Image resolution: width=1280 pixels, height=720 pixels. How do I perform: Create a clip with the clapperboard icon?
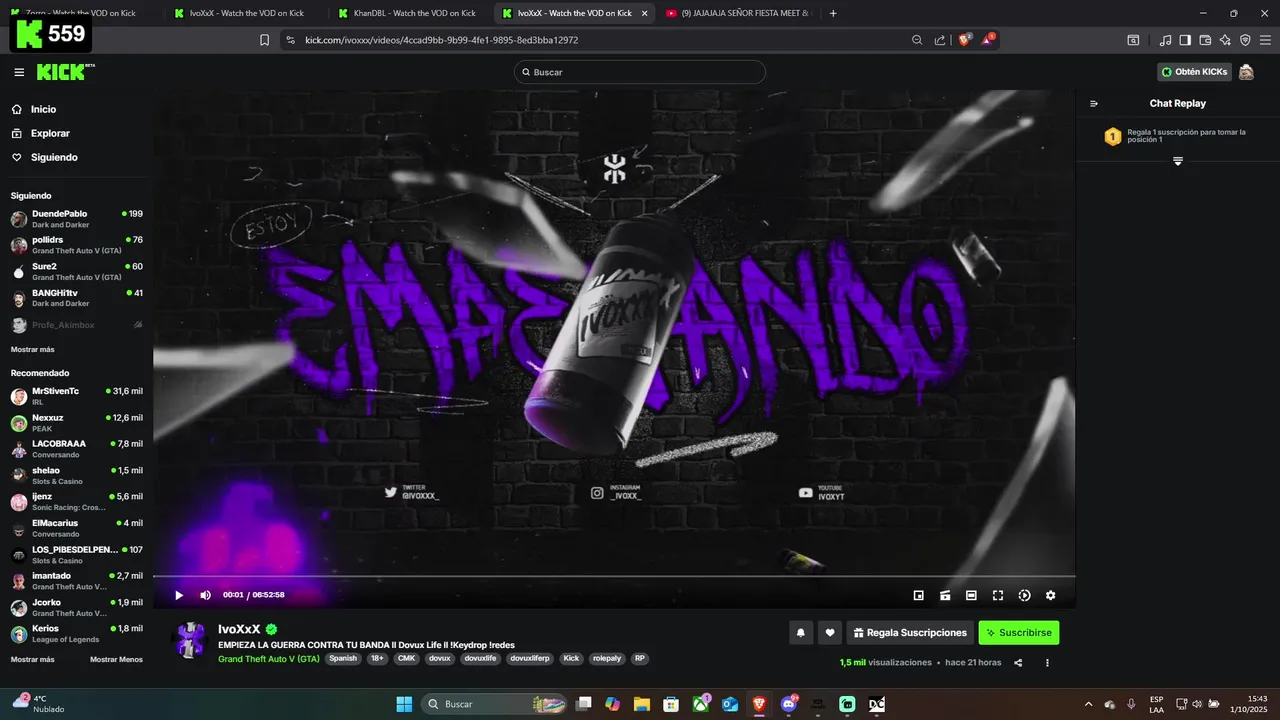pos(945,595)
